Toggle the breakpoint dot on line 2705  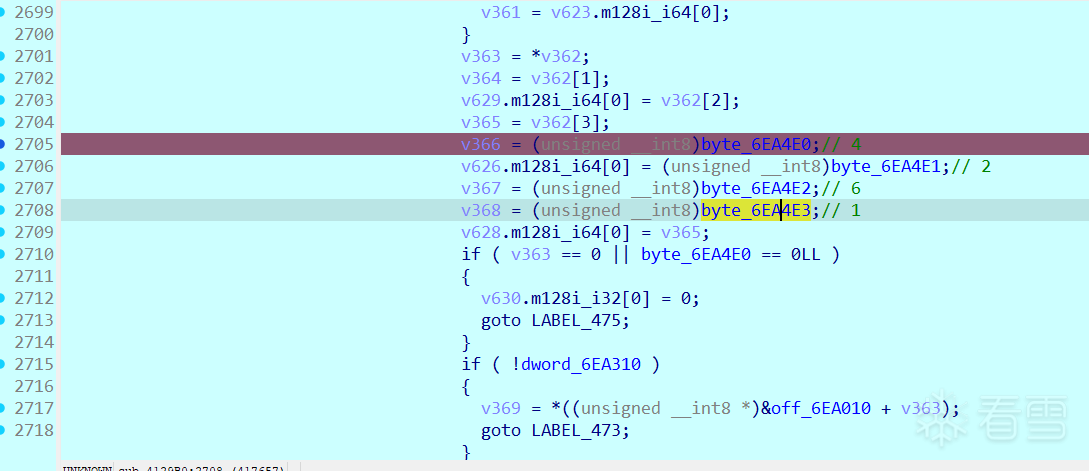pyautogui.click(x=2, y=144)
